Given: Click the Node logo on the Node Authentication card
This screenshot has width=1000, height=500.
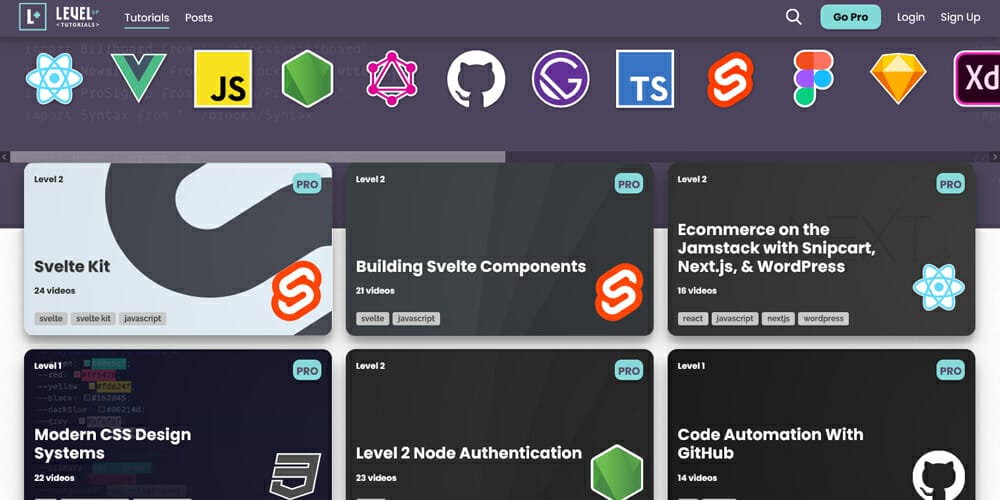Looking at the screenshot, I should [x=617, y=473].
